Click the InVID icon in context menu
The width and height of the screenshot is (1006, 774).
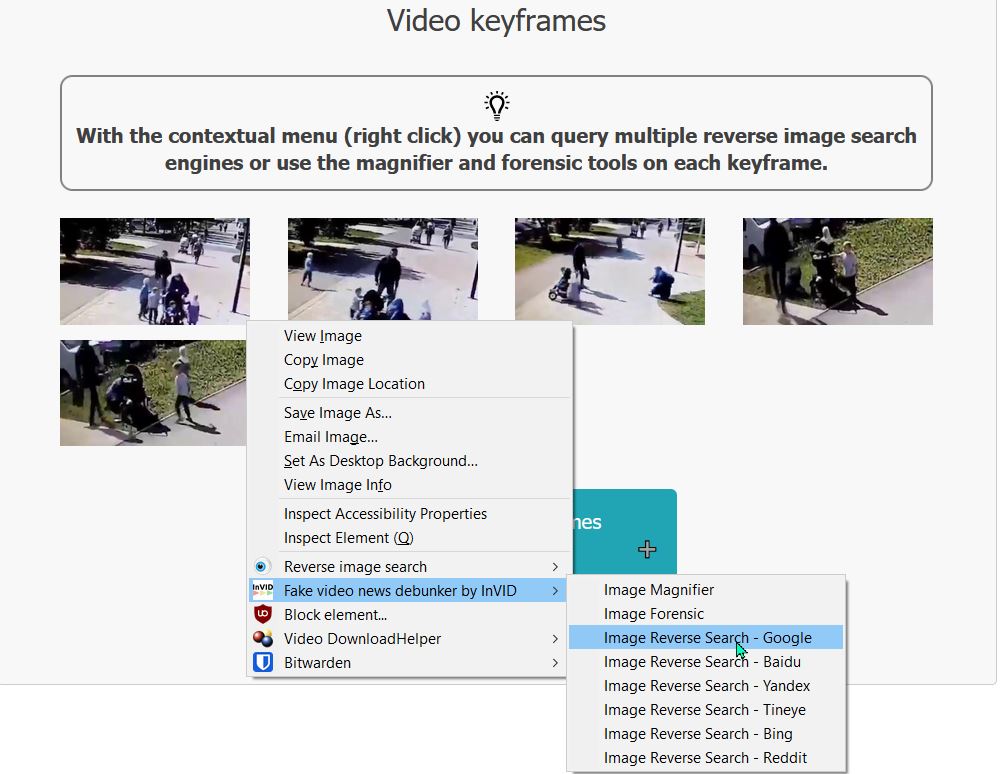click(x=262, y=590)
